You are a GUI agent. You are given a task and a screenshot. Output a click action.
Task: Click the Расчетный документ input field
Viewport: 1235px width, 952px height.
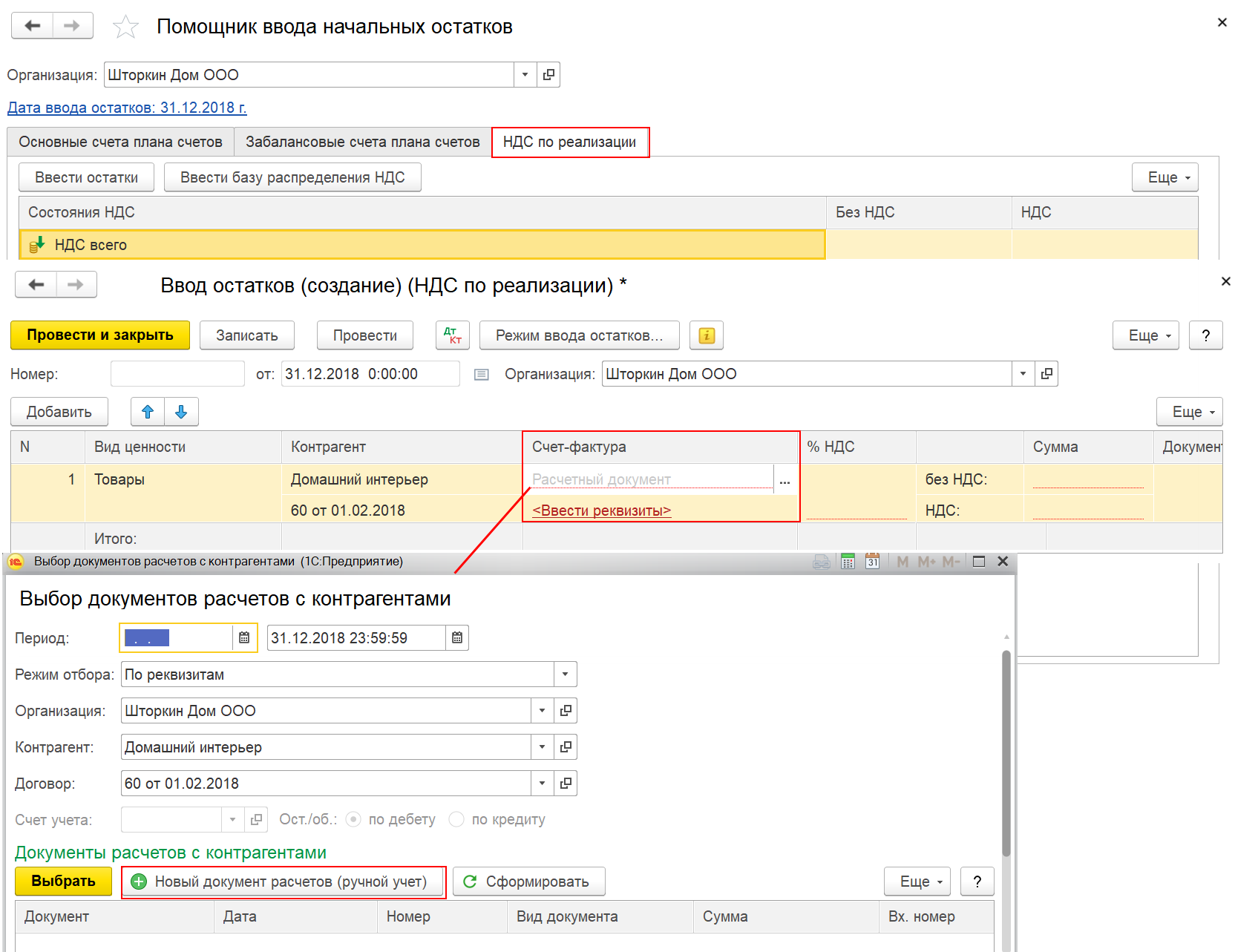coord(652,479)
